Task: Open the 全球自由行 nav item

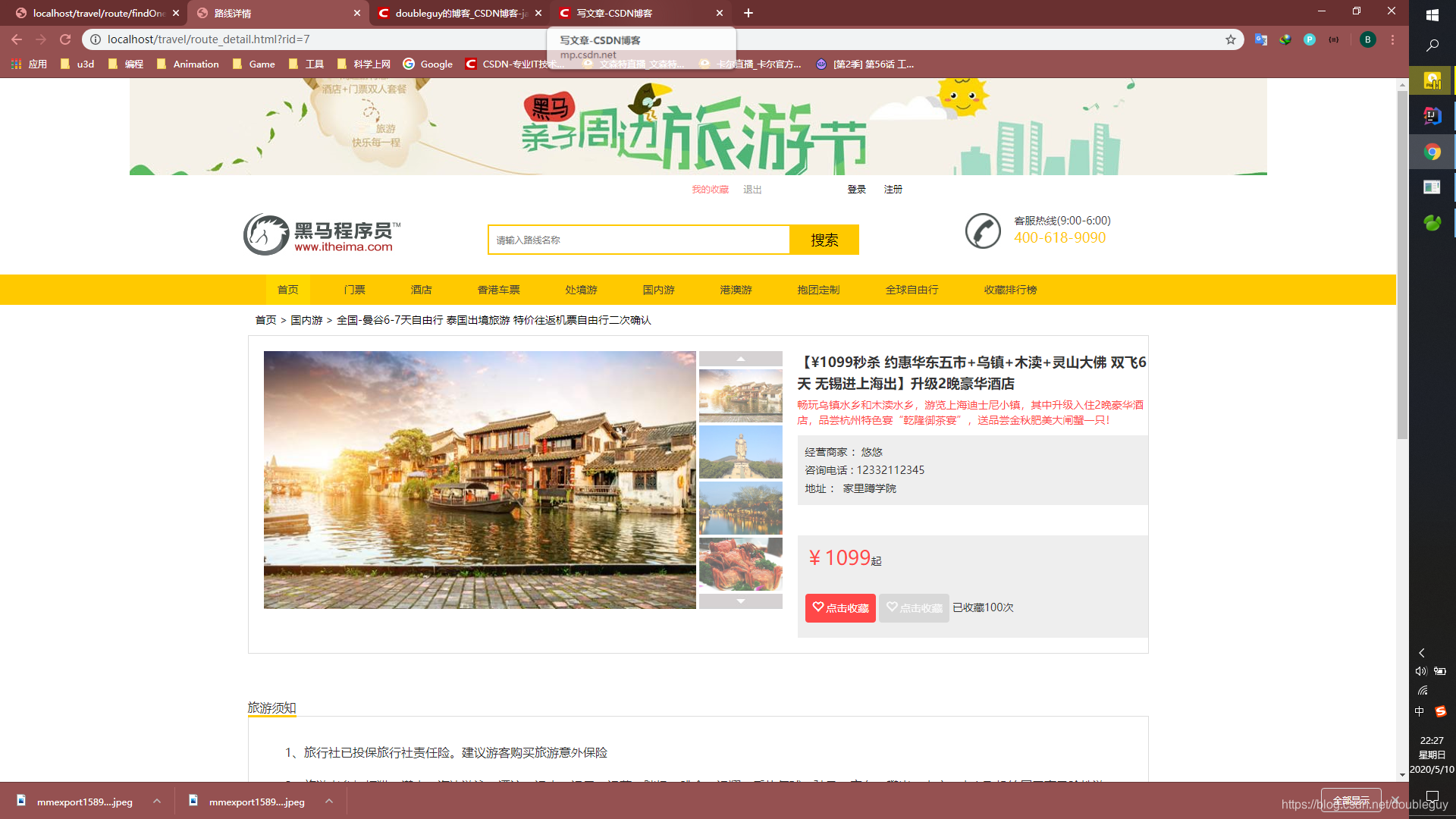Action: 912,290
